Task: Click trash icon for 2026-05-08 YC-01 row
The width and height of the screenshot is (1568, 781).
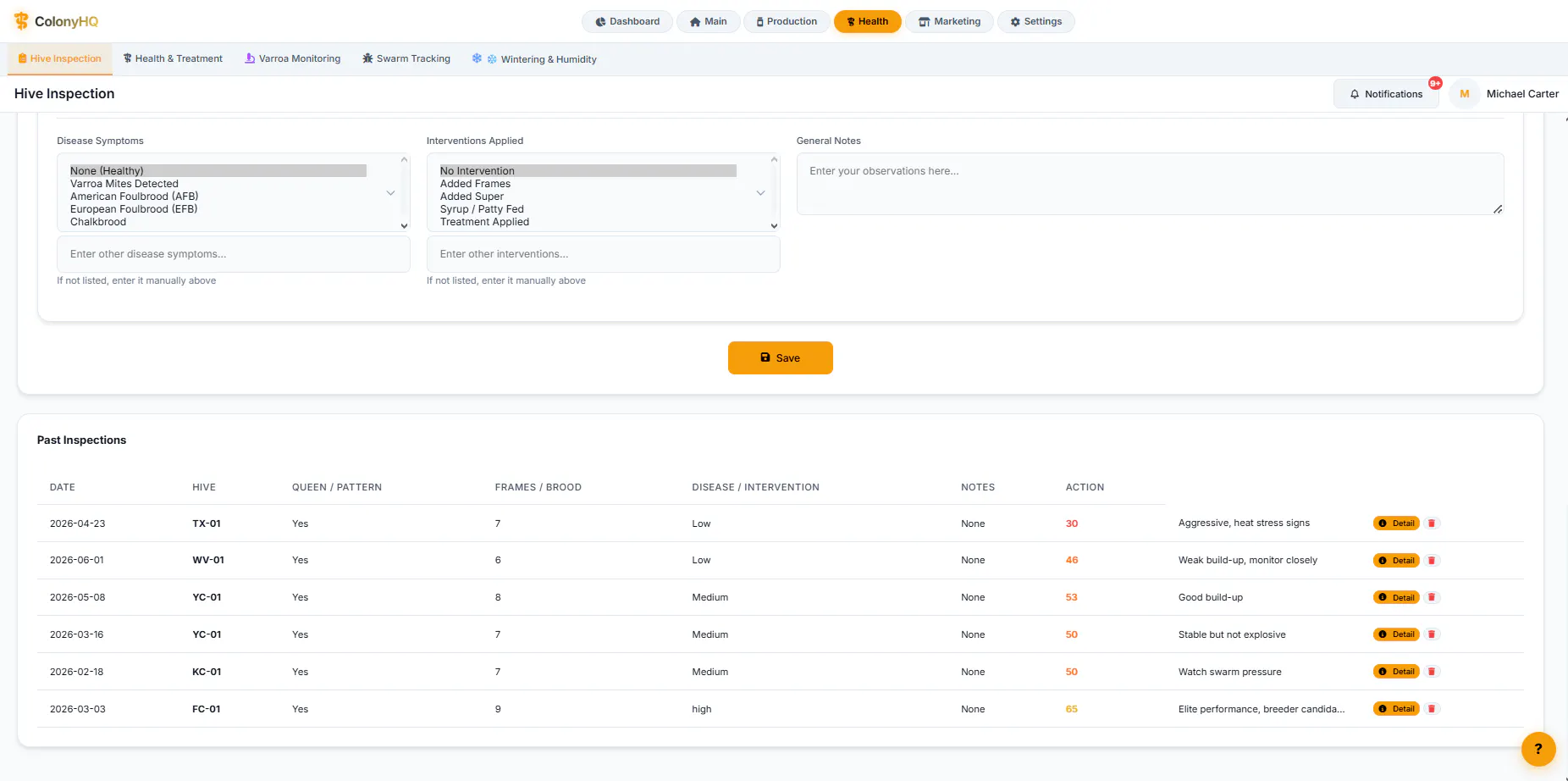Action: click(1432, 598)
